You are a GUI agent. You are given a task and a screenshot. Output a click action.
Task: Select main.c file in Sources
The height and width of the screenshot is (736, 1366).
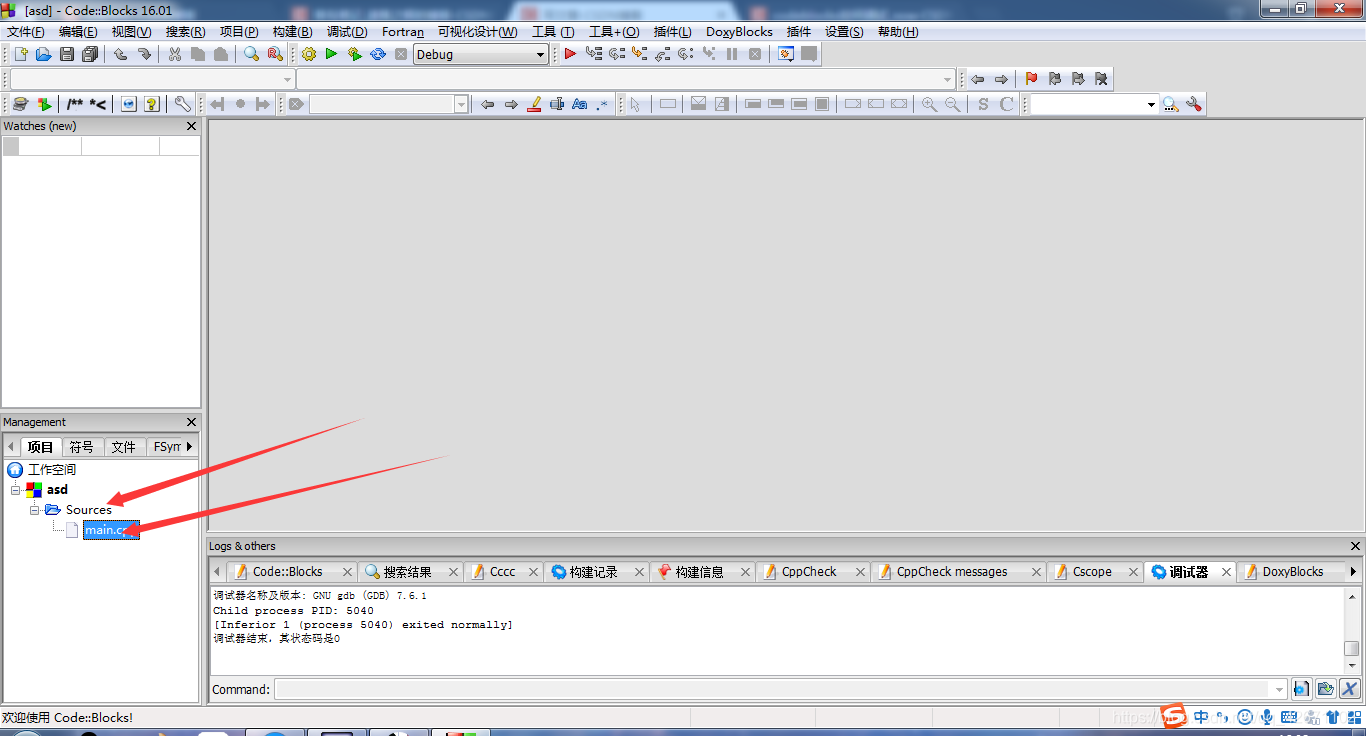[110, 530]
